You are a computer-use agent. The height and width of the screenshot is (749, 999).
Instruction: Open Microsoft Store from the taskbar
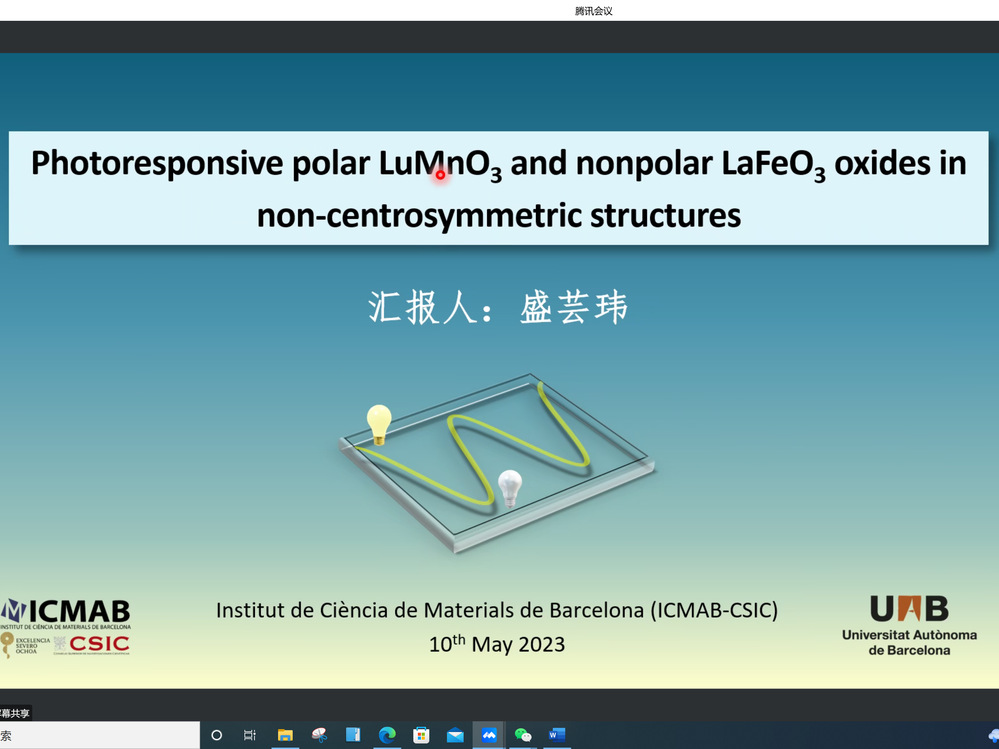point(421,735)
